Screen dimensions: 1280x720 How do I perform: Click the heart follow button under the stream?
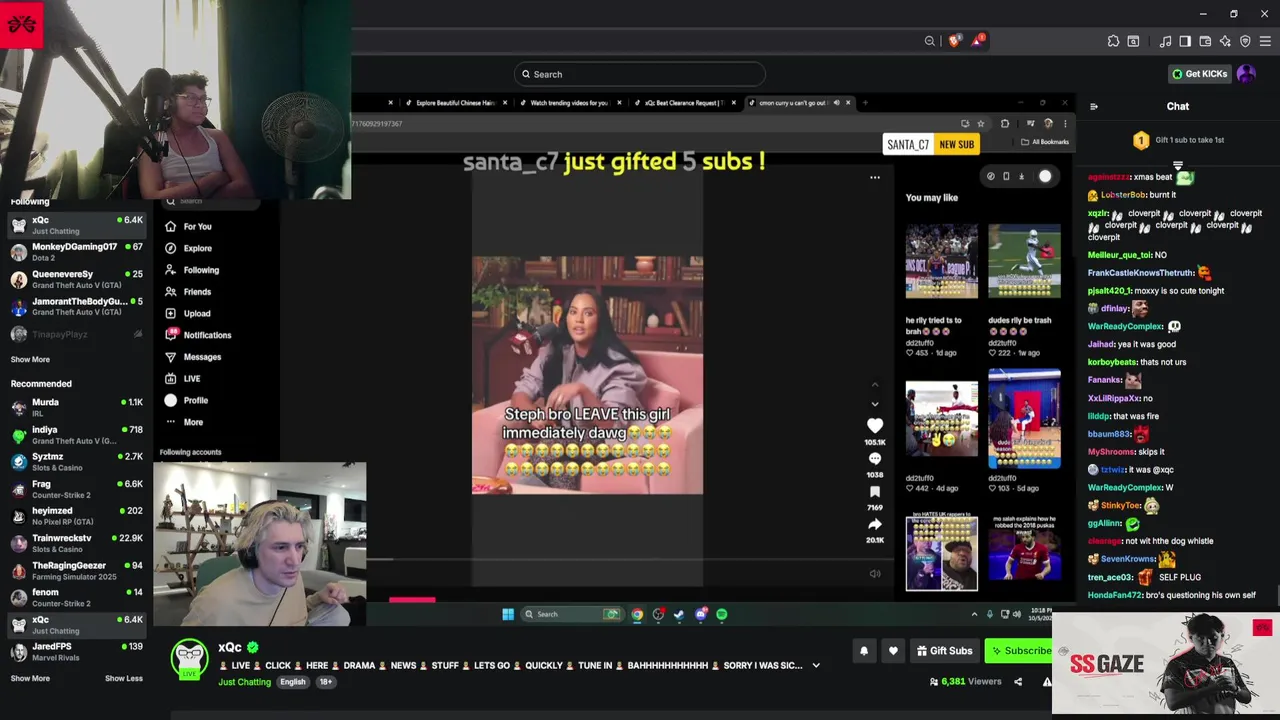pyautogui.click(x=893, y=651)
